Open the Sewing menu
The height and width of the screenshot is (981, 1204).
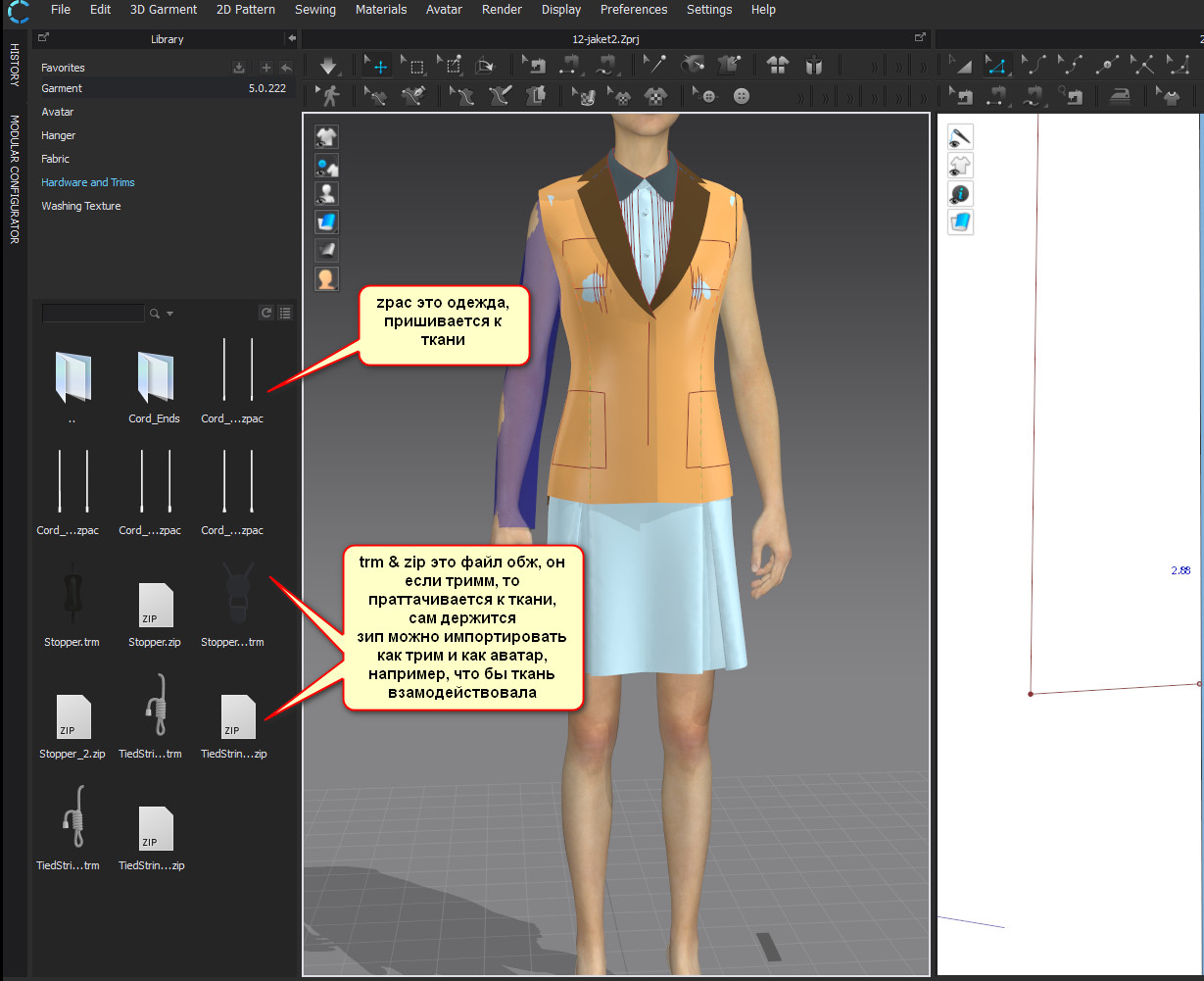tap(315, 10)
